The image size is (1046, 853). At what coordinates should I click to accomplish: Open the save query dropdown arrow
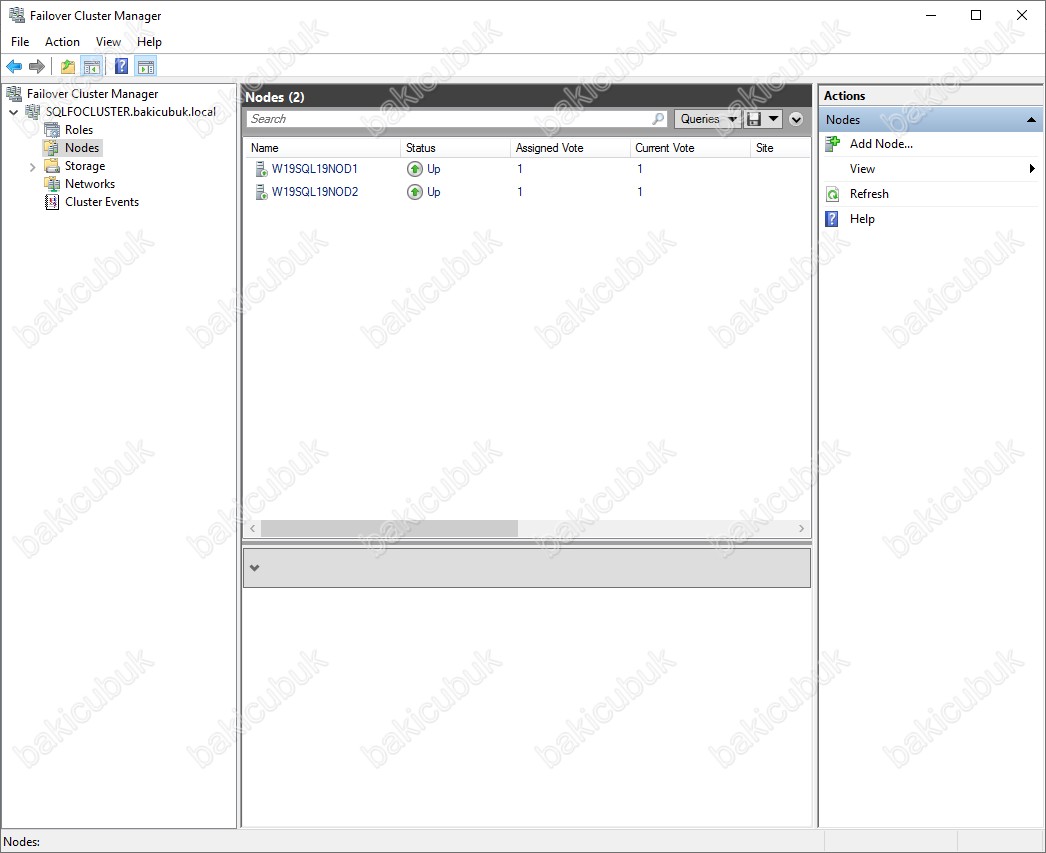point(773,119)
